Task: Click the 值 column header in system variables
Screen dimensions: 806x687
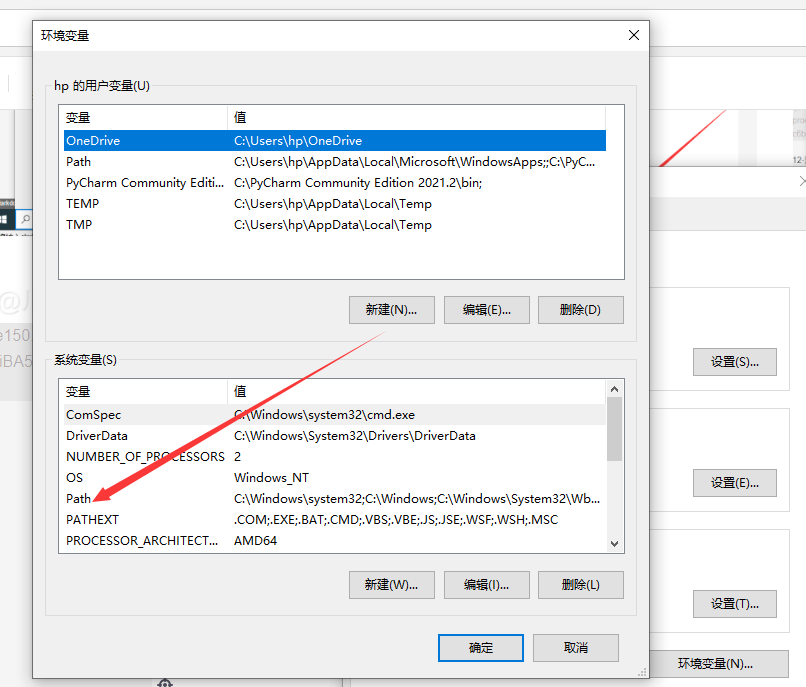Action: click(x=416, y=392)
